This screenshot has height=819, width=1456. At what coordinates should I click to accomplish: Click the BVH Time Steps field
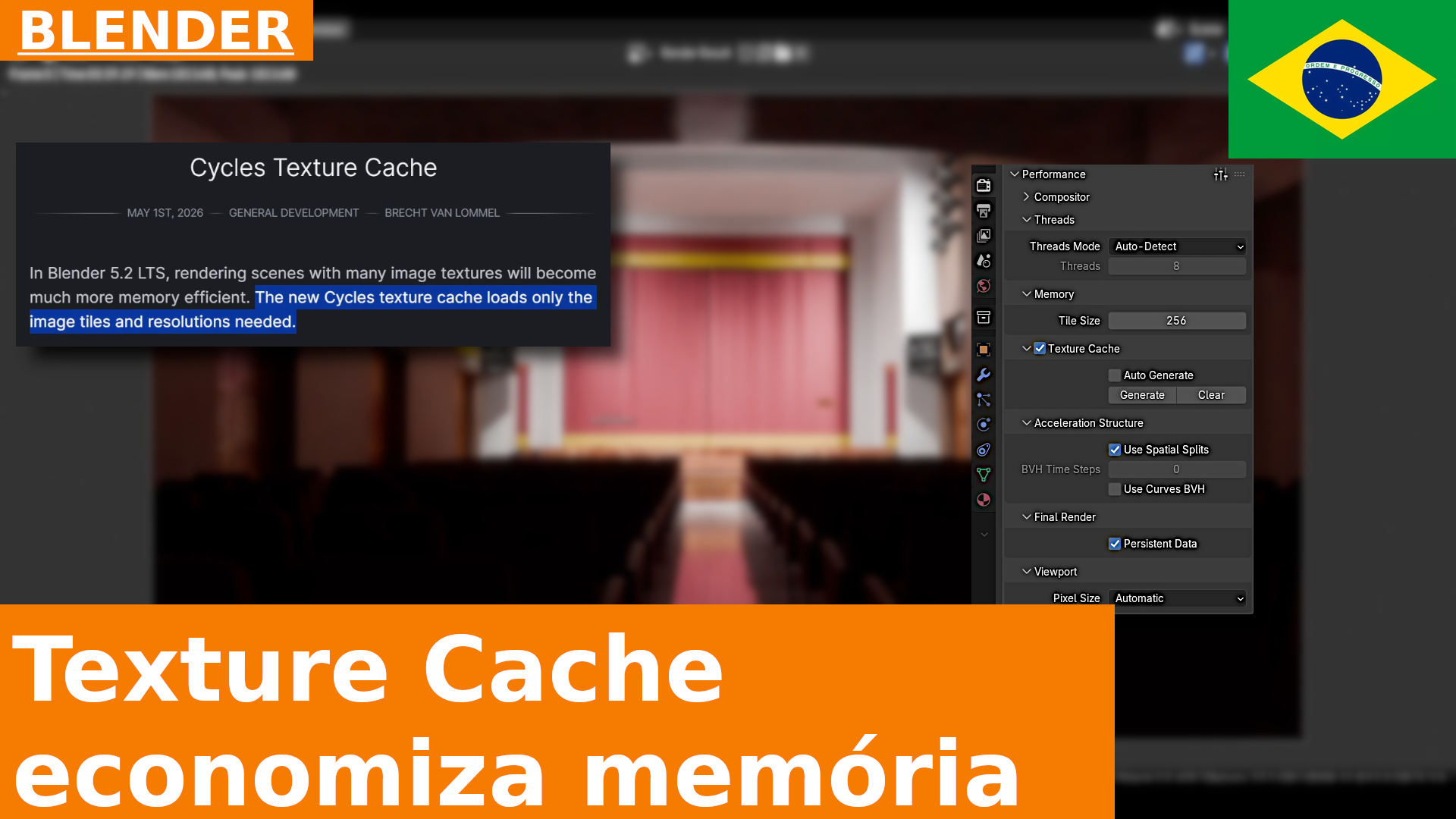click(x=1177, y=469)
